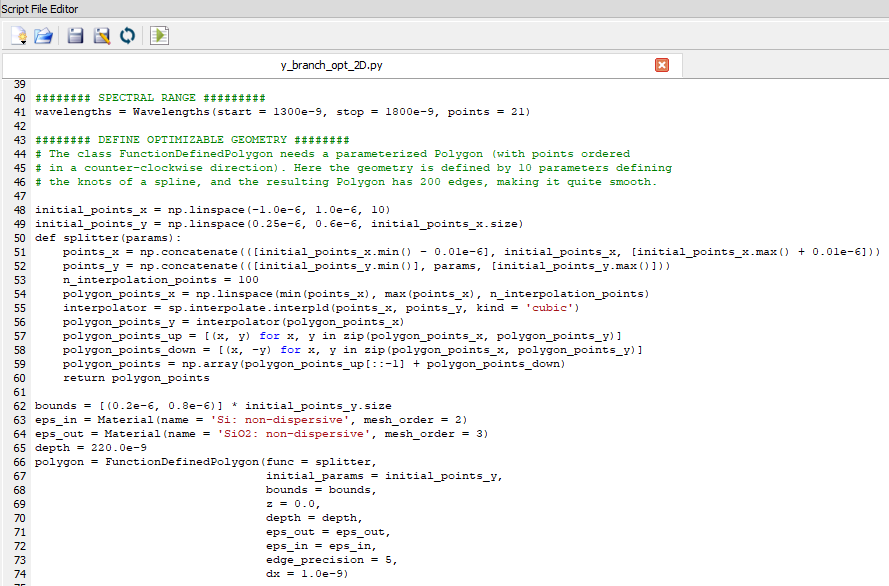Reload the script from disk
Image resolution: width=889 pixels, height=586 pixels.
[128, 36]
